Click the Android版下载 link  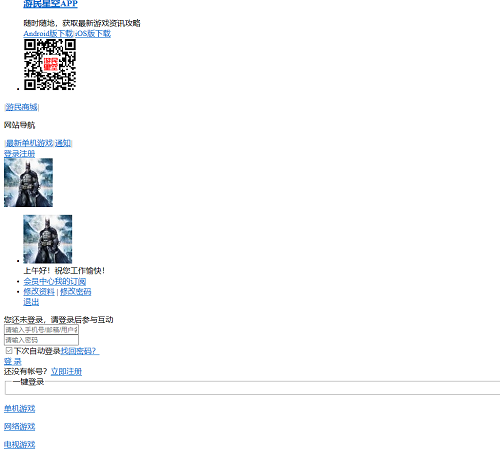(48, 33)
